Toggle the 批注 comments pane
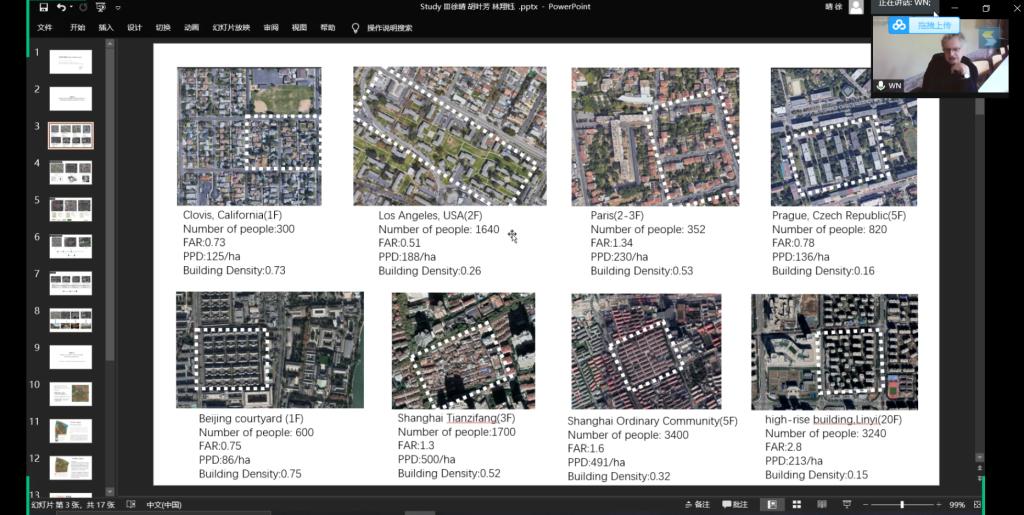 [x=734, y=504]
